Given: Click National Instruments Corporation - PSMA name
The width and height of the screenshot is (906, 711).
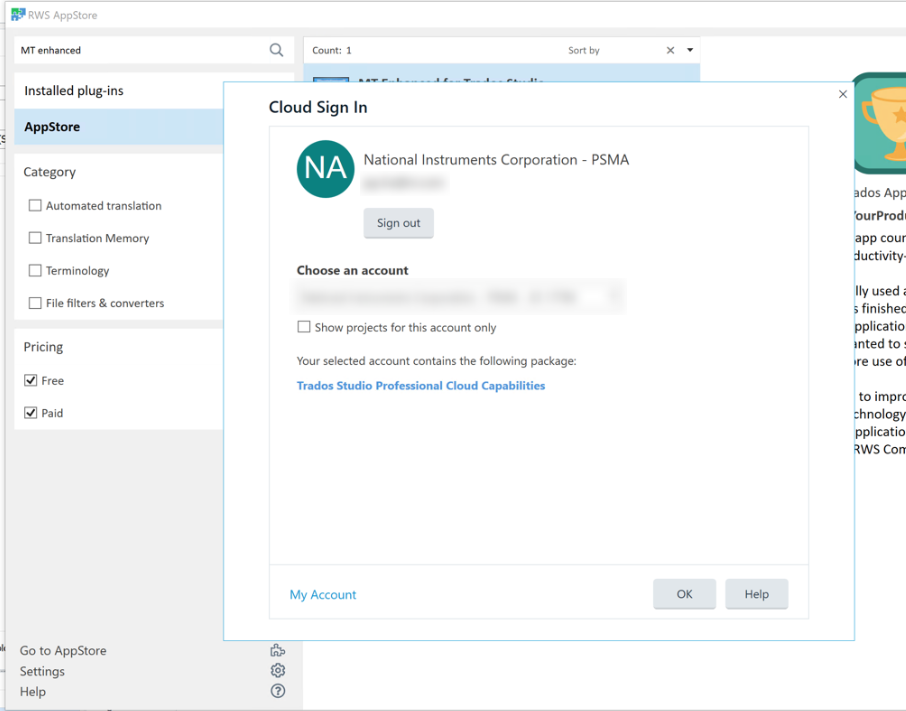Looking at the screenshot, I should 496,159.
